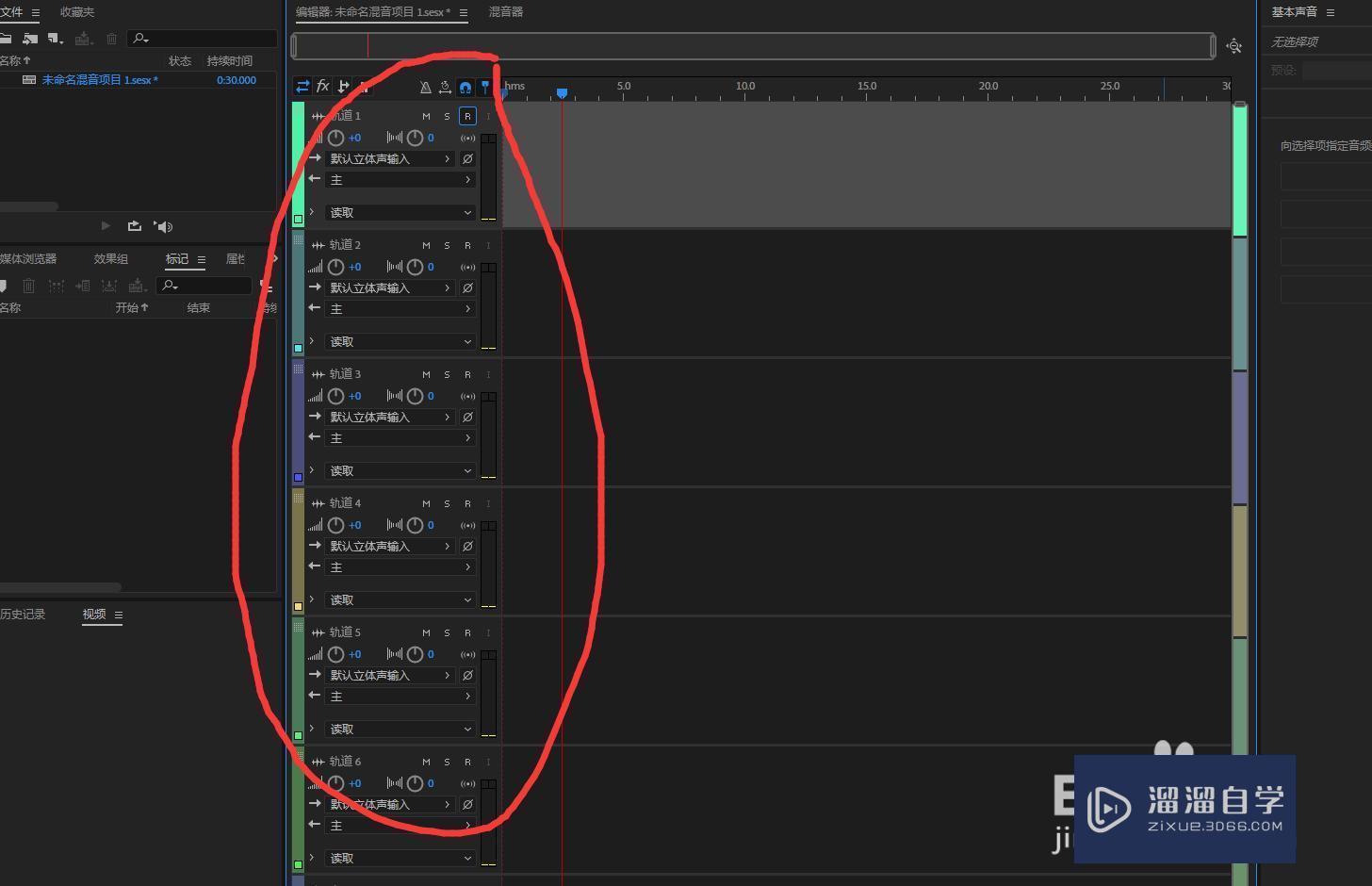
Task: Open Track 1 default stereo input dropdown
Action: [390, 159]
